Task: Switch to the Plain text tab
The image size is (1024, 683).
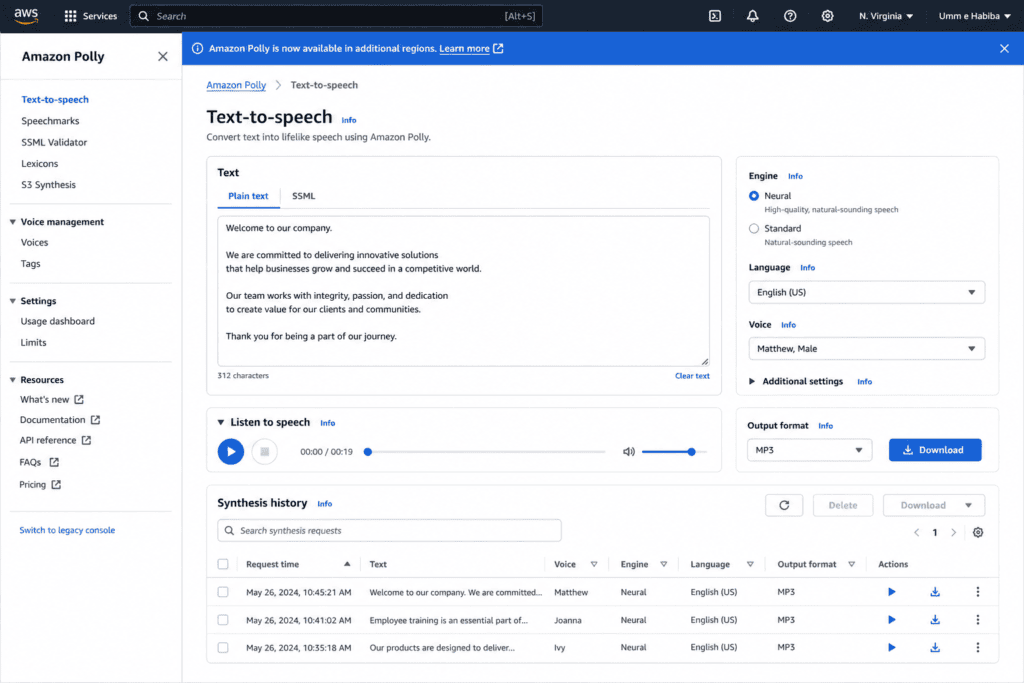Action: click(x=248, y=196)
